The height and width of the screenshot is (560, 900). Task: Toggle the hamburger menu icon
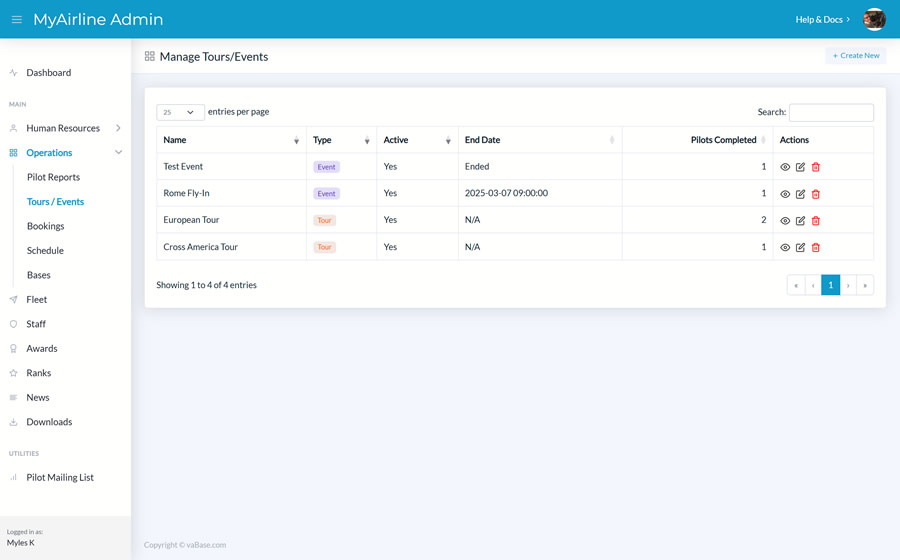(17, 20)
